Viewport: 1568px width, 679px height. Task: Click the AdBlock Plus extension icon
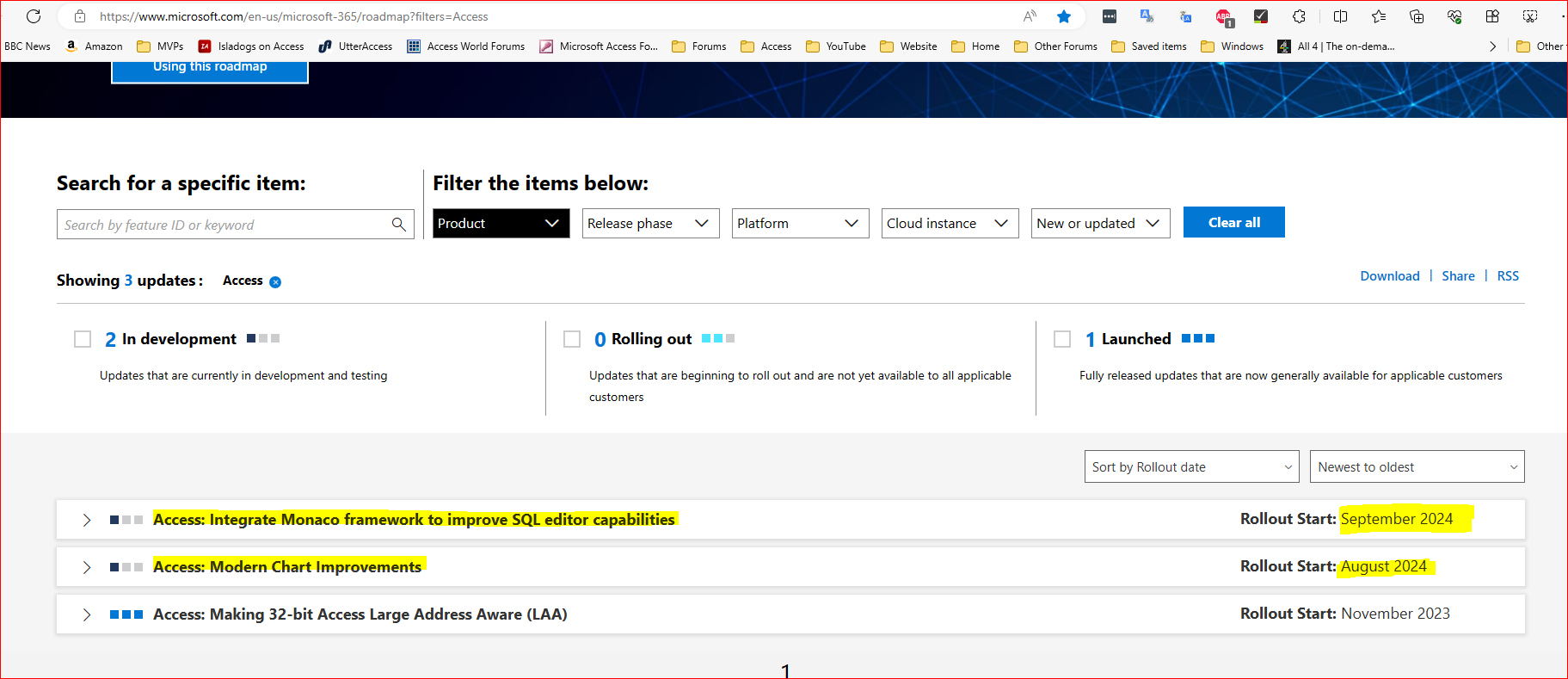click(x=1223, y=16)
